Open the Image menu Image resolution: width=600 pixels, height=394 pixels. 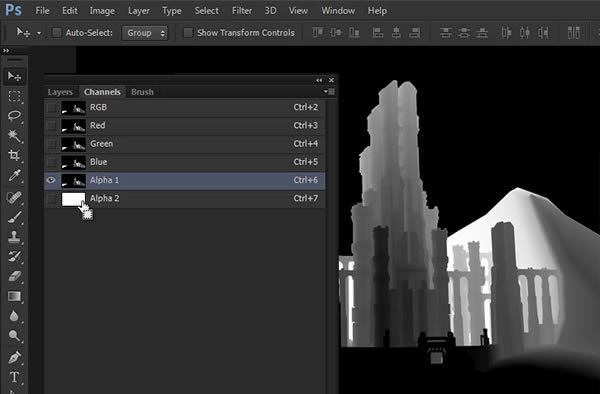point(102,11)
